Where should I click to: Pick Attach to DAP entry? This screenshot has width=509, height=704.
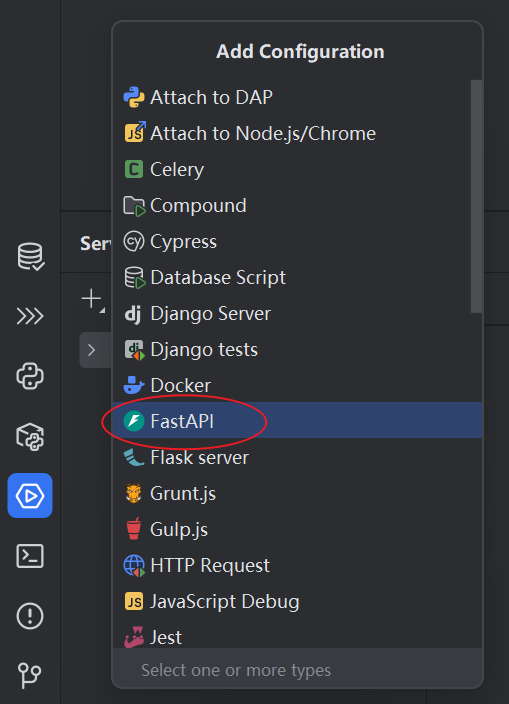298,97
